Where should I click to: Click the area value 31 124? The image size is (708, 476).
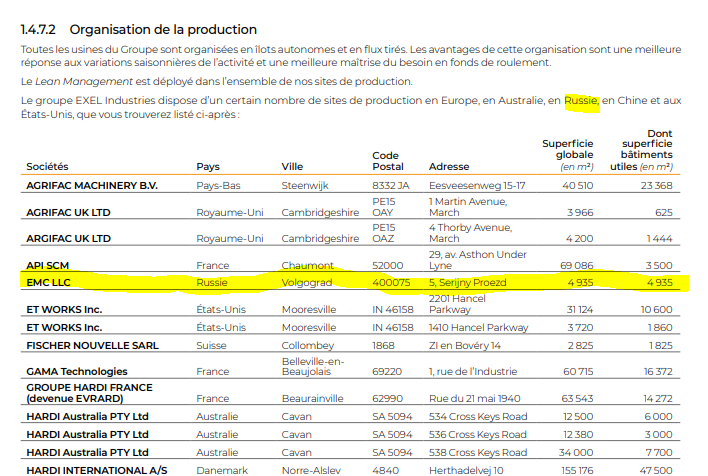580,310
